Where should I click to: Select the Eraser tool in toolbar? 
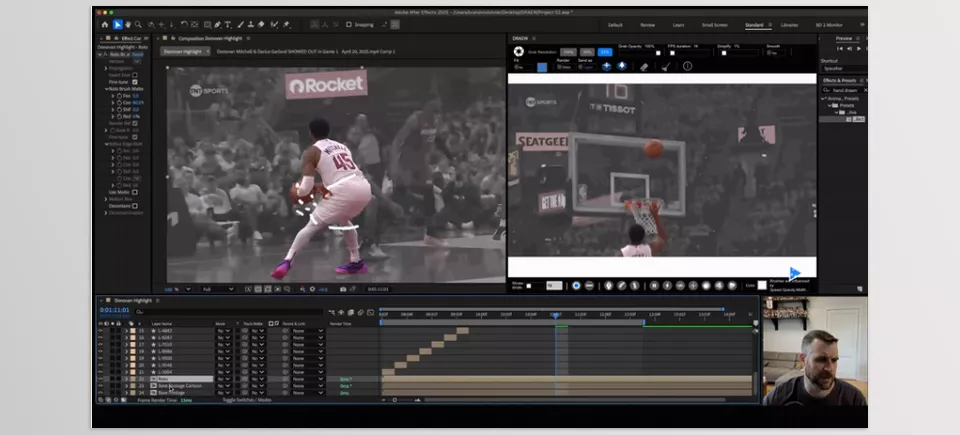click(x=261, y=25)
